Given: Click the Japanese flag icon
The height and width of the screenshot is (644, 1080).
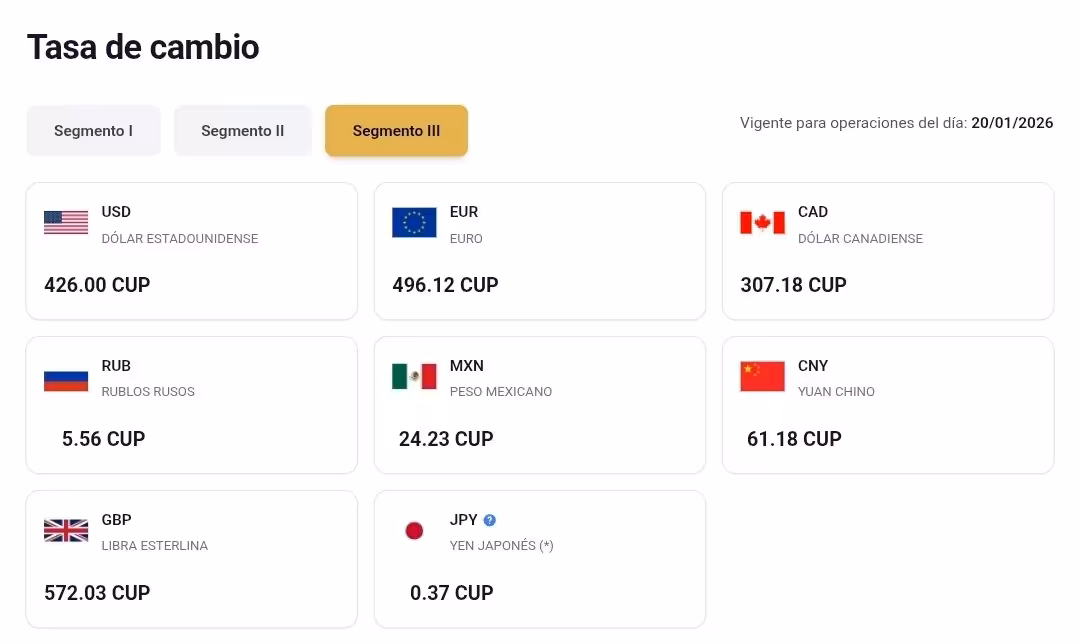Looking at the screenshot, I should coord(414,530).
